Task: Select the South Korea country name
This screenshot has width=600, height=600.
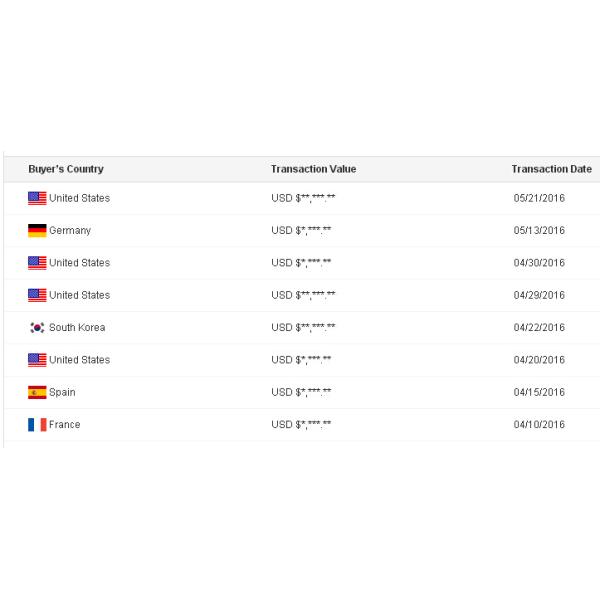Action: (x=77, y=328)
